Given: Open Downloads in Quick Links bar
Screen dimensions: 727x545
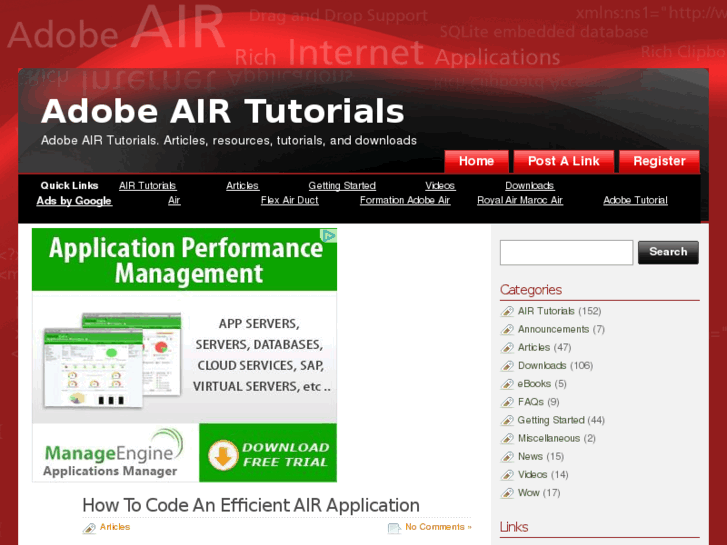Looking at the screenshot, I should [x=529, y=186].
